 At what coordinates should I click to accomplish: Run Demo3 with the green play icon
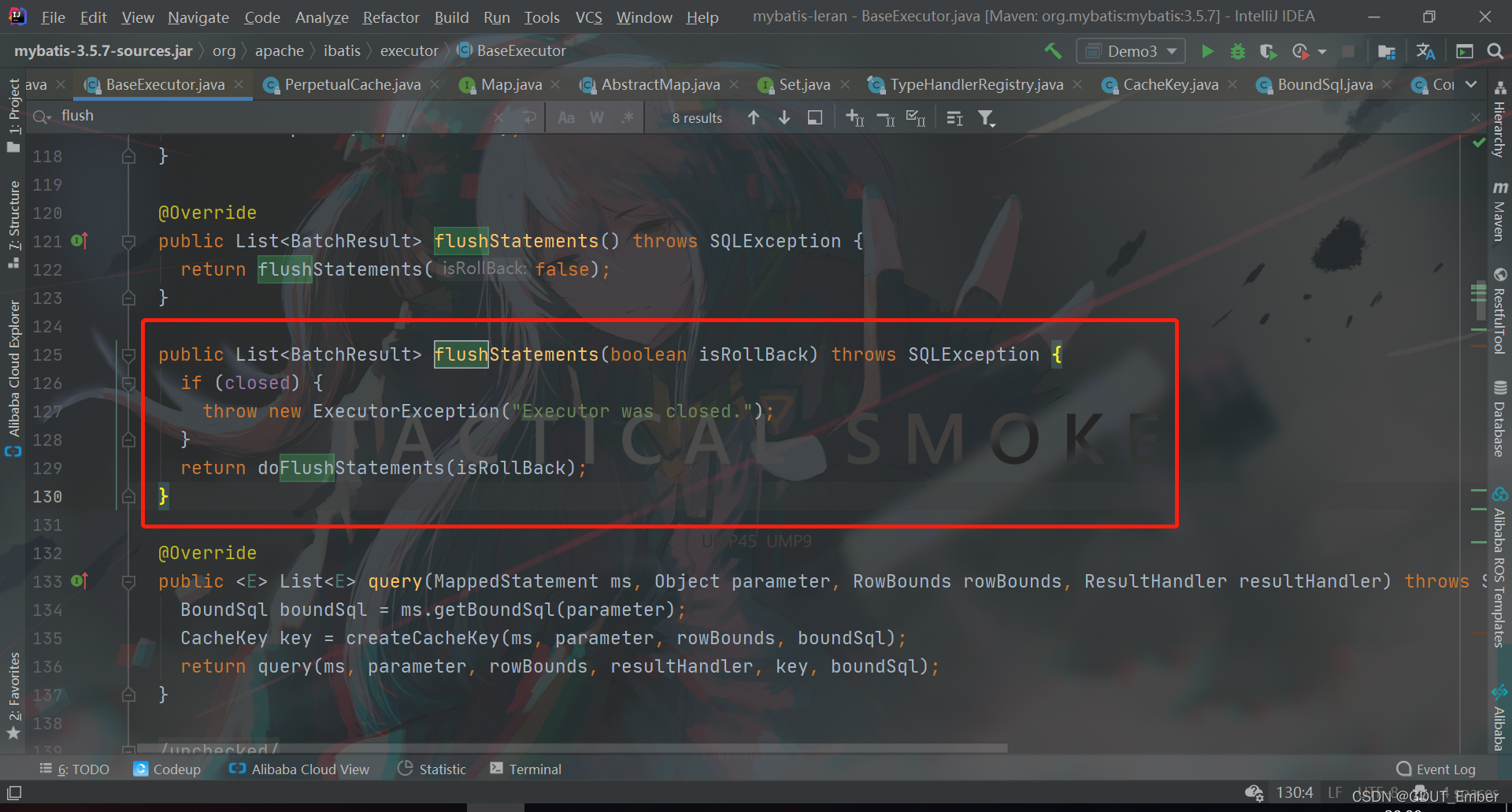pos(1206,51)
